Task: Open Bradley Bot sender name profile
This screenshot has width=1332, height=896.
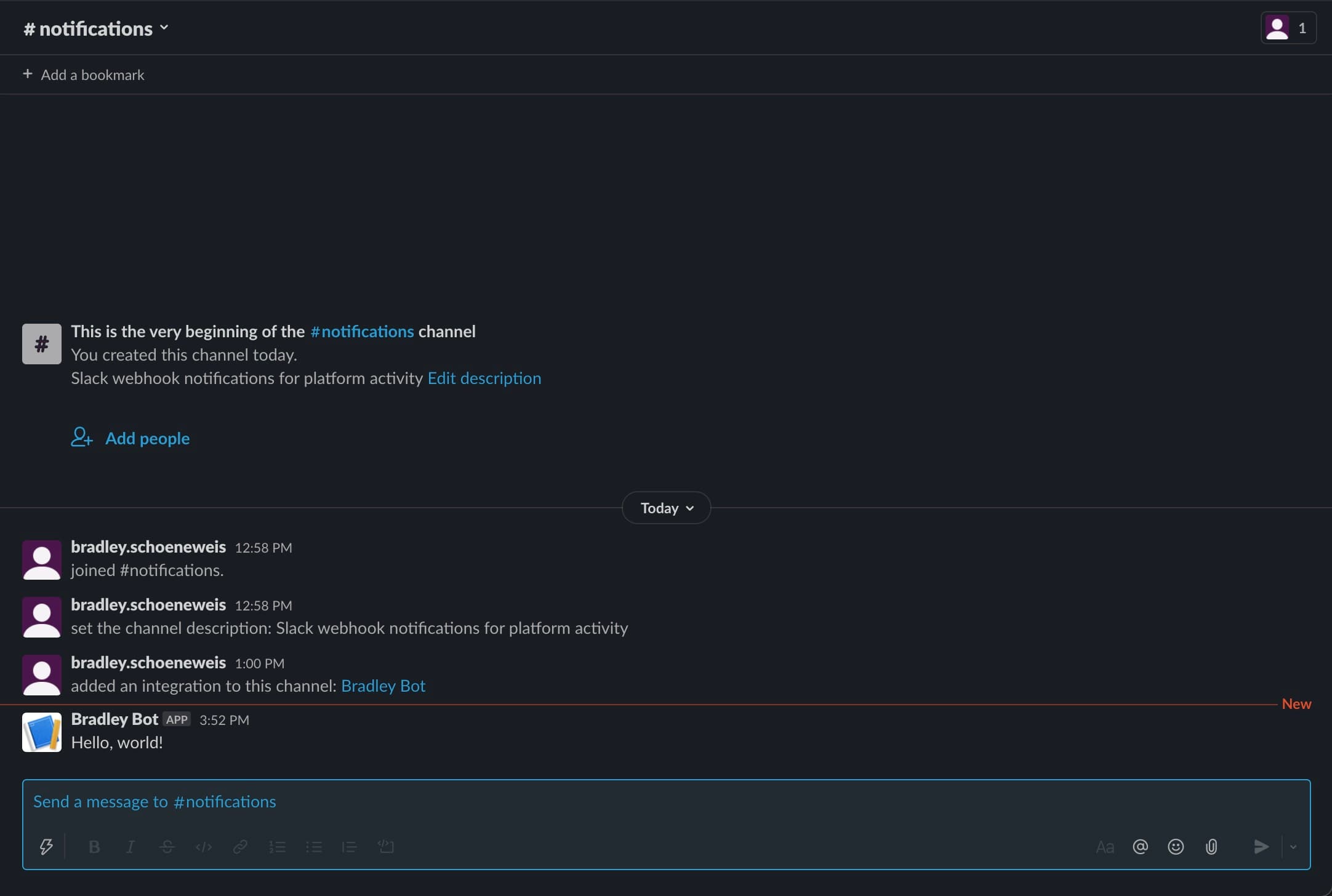Action: pos(114,719)
